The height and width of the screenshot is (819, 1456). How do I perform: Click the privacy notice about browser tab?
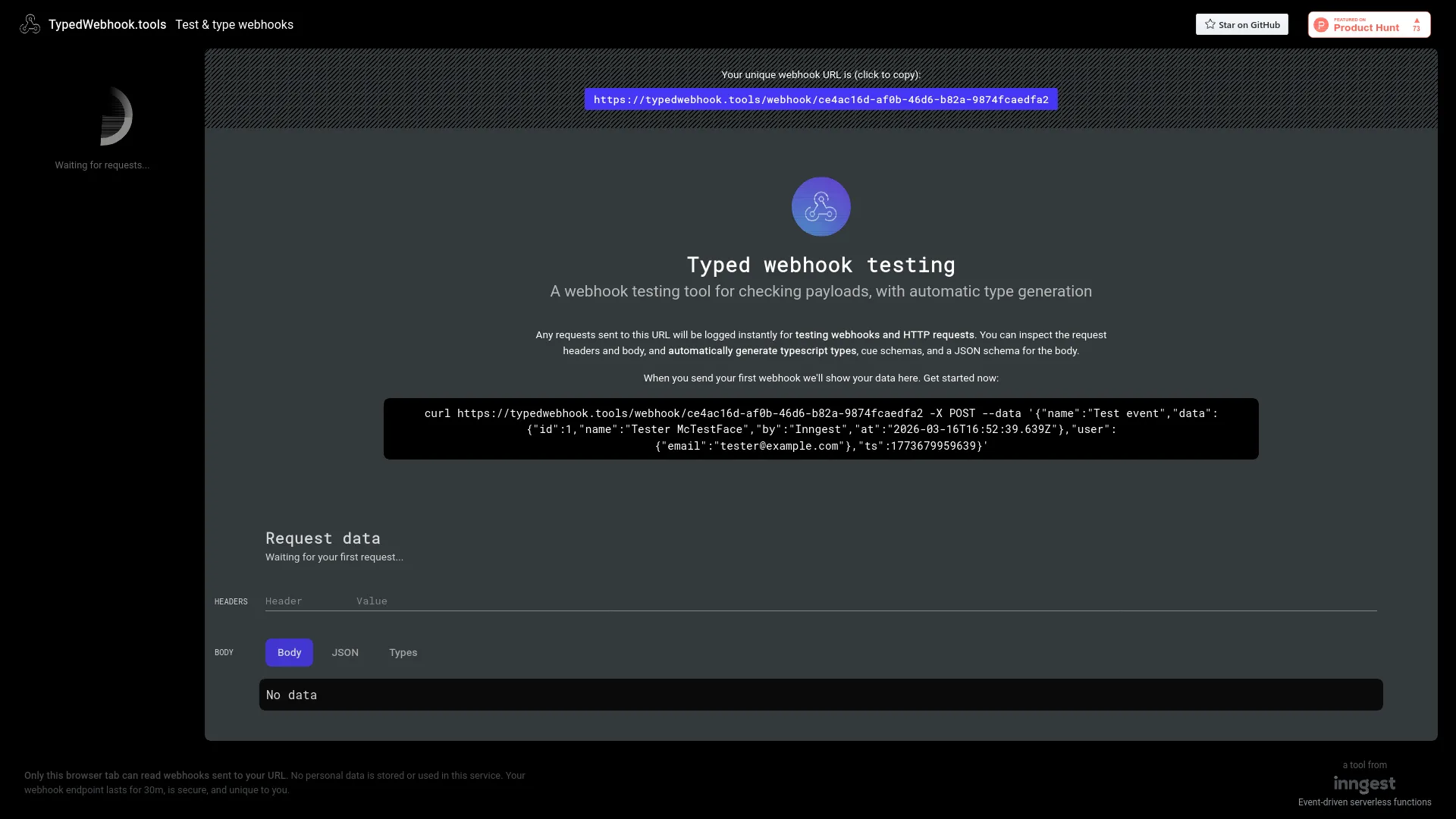[x=275, y=783]
